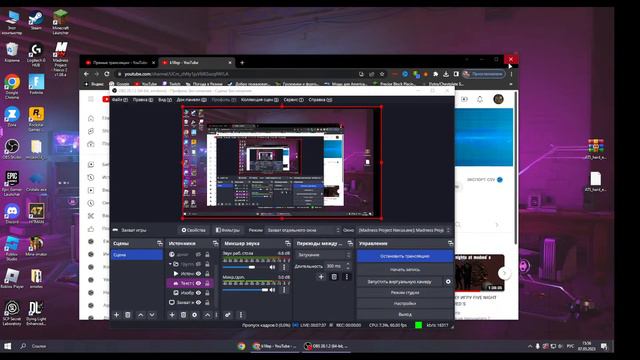The height and width of the screenshot is (360, 640).
Task: Add a scene transition with the plus icon
Action: 321,277
